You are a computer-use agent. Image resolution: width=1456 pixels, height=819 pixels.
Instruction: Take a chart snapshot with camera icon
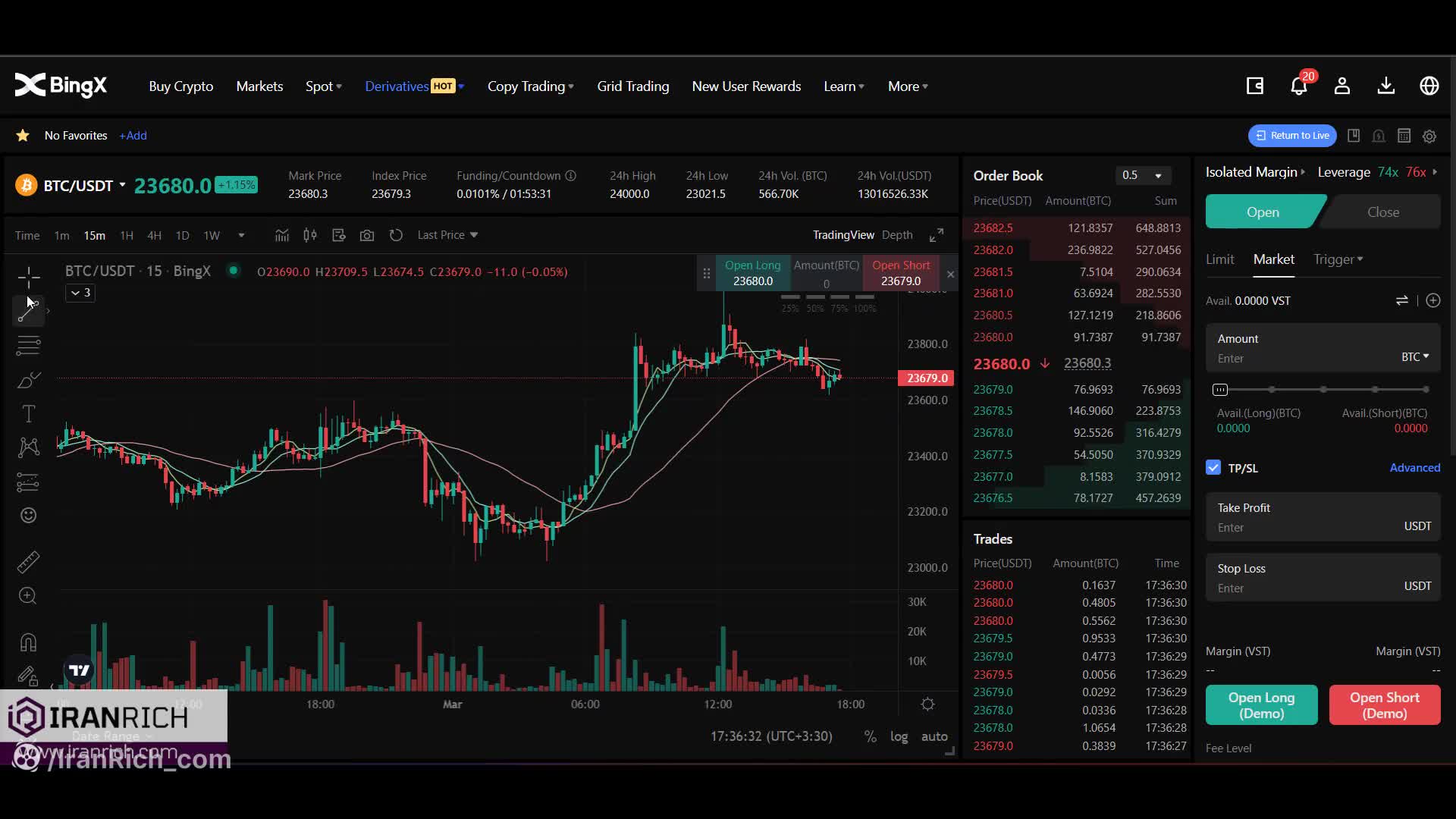click(367, 235)
